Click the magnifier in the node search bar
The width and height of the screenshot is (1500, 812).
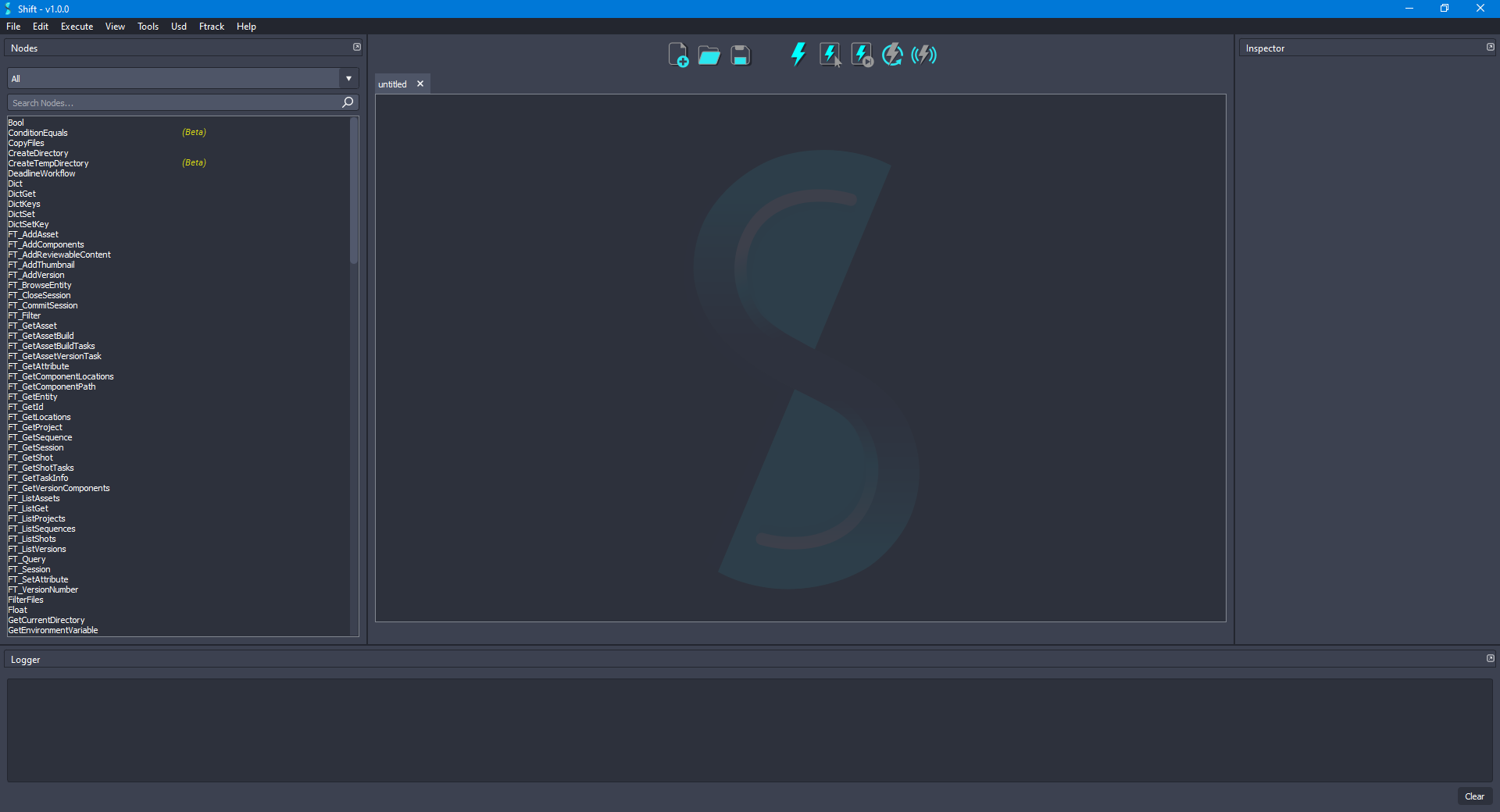click(x=347, y=102)
